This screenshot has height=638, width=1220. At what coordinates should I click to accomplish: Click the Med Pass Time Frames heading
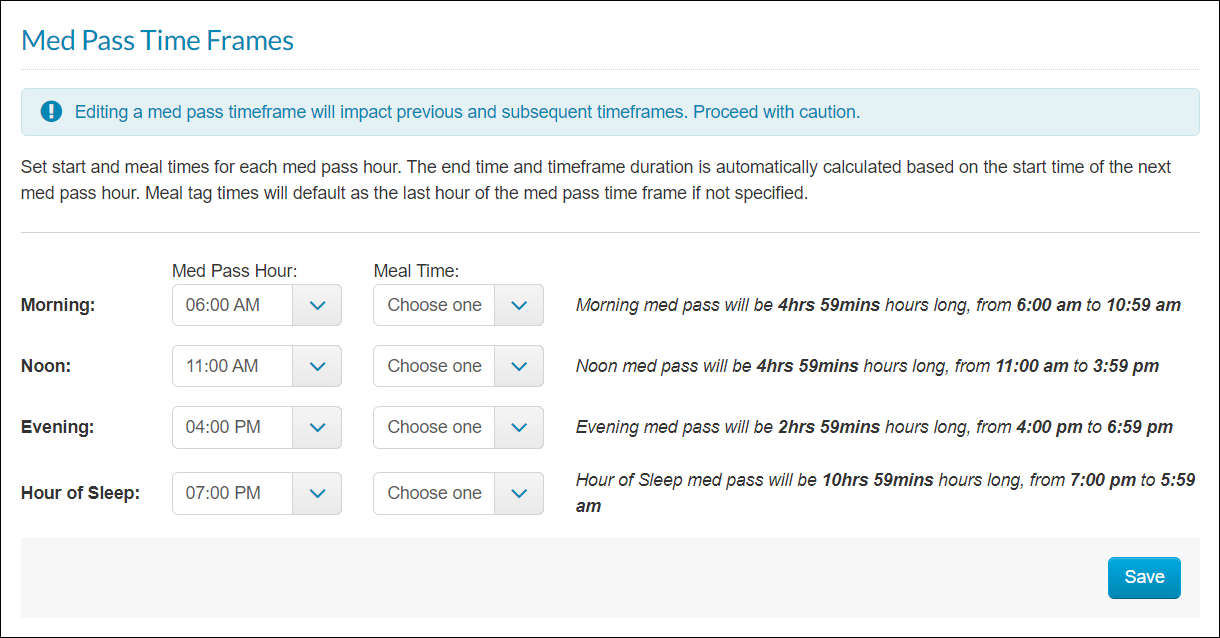(x=157, y=40)
